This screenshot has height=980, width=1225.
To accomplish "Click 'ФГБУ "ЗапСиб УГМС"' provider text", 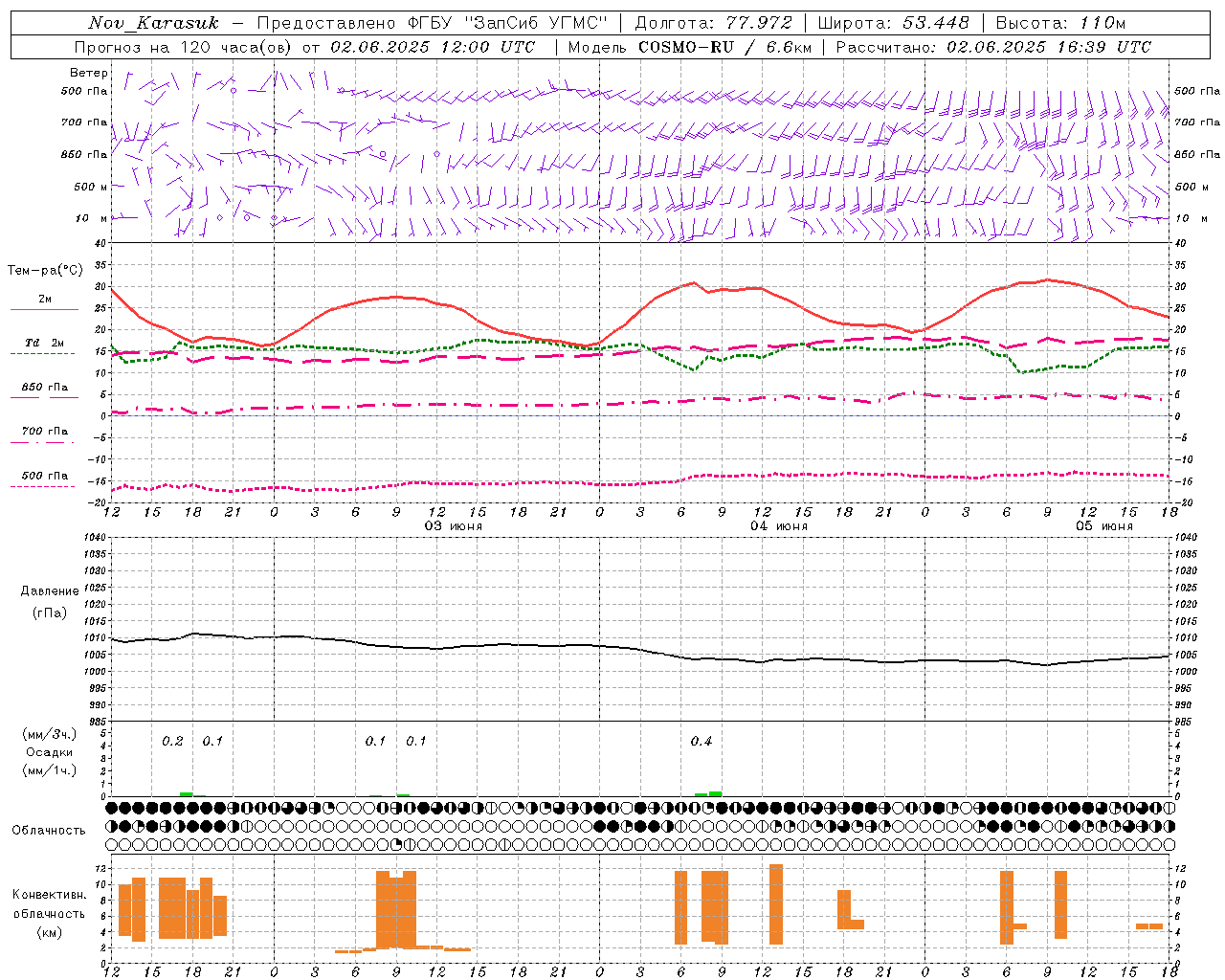I will (x=508, y=23).
